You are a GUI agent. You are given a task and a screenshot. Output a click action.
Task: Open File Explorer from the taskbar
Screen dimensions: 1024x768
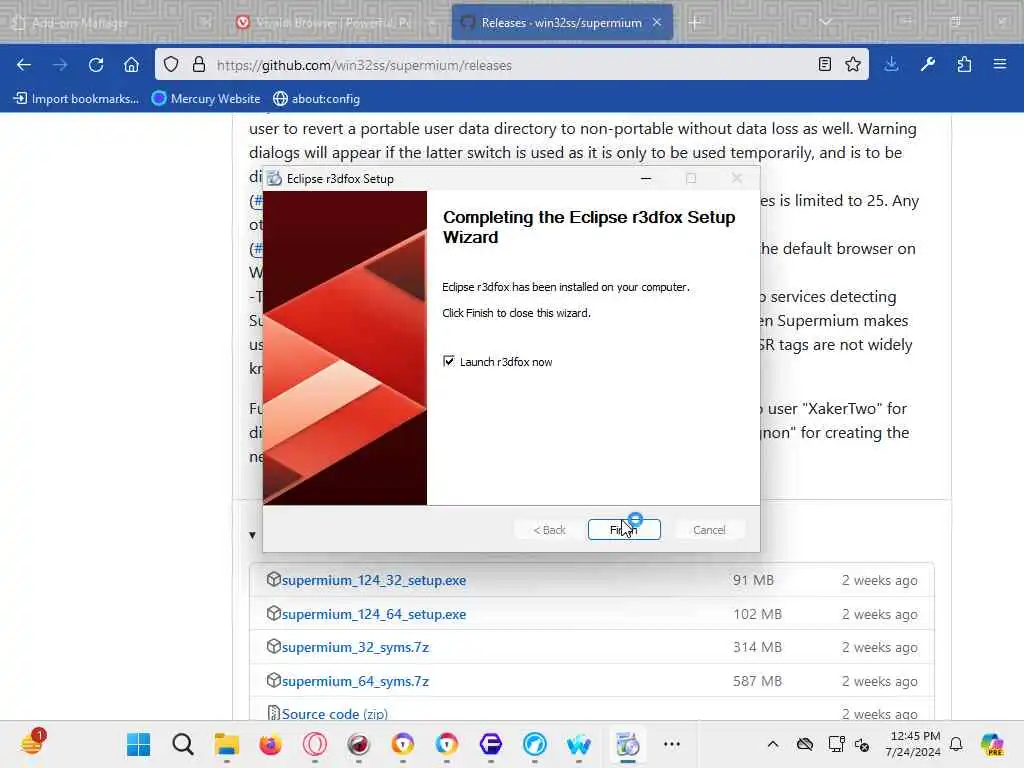[x=227, y=744]
